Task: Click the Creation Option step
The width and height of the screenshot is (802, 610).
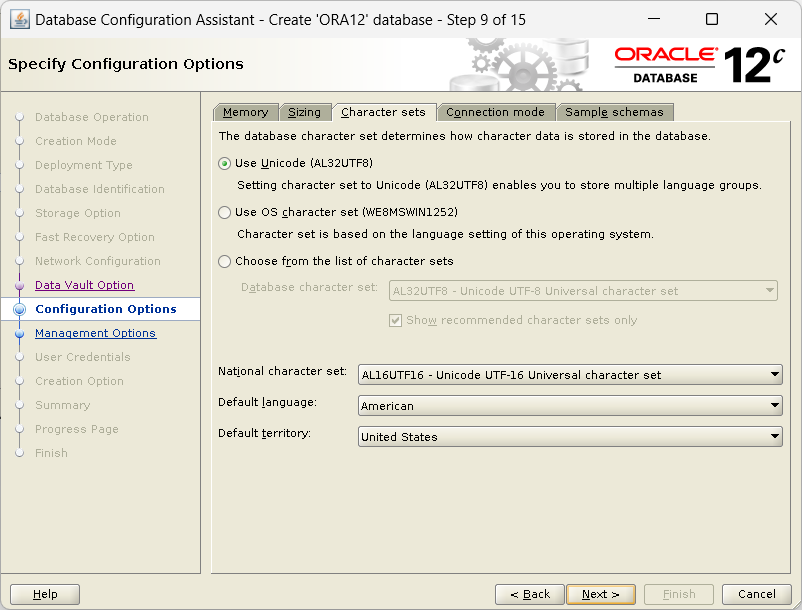Action: (x=79, y=381)
